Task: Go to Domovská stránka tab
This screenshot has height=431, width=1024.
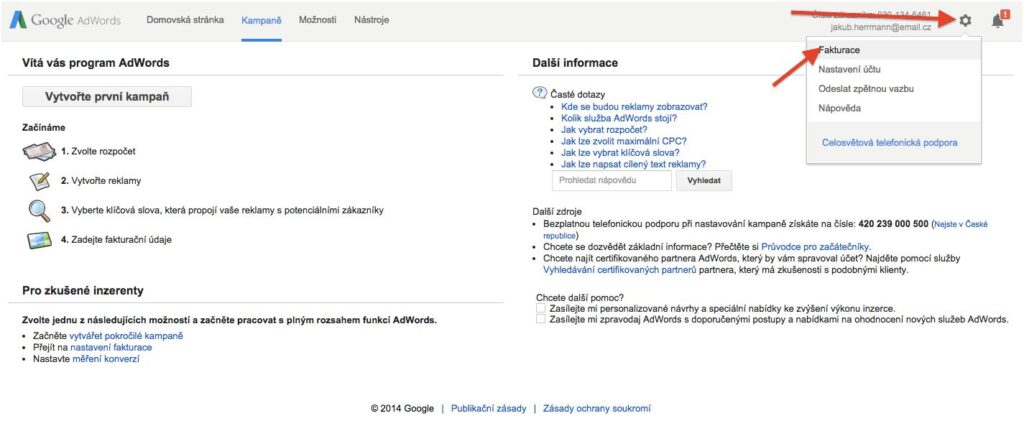Action: [x=185, y=20]
